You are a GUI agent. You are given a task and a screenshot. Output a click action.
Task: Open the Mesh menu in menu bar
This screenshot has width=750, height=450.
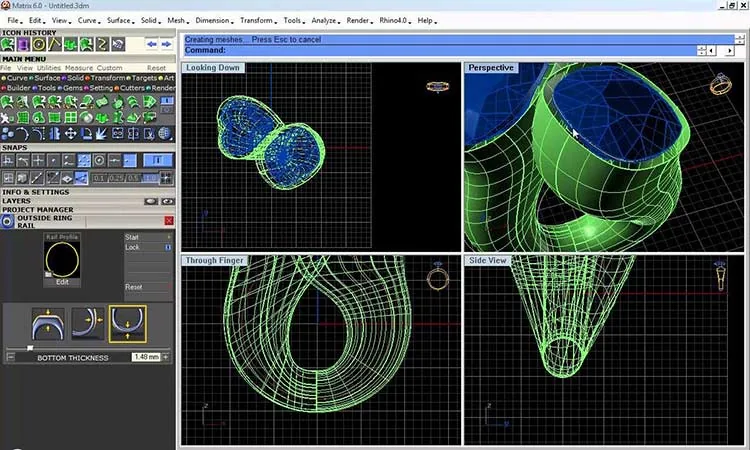[x=177, y=21]
